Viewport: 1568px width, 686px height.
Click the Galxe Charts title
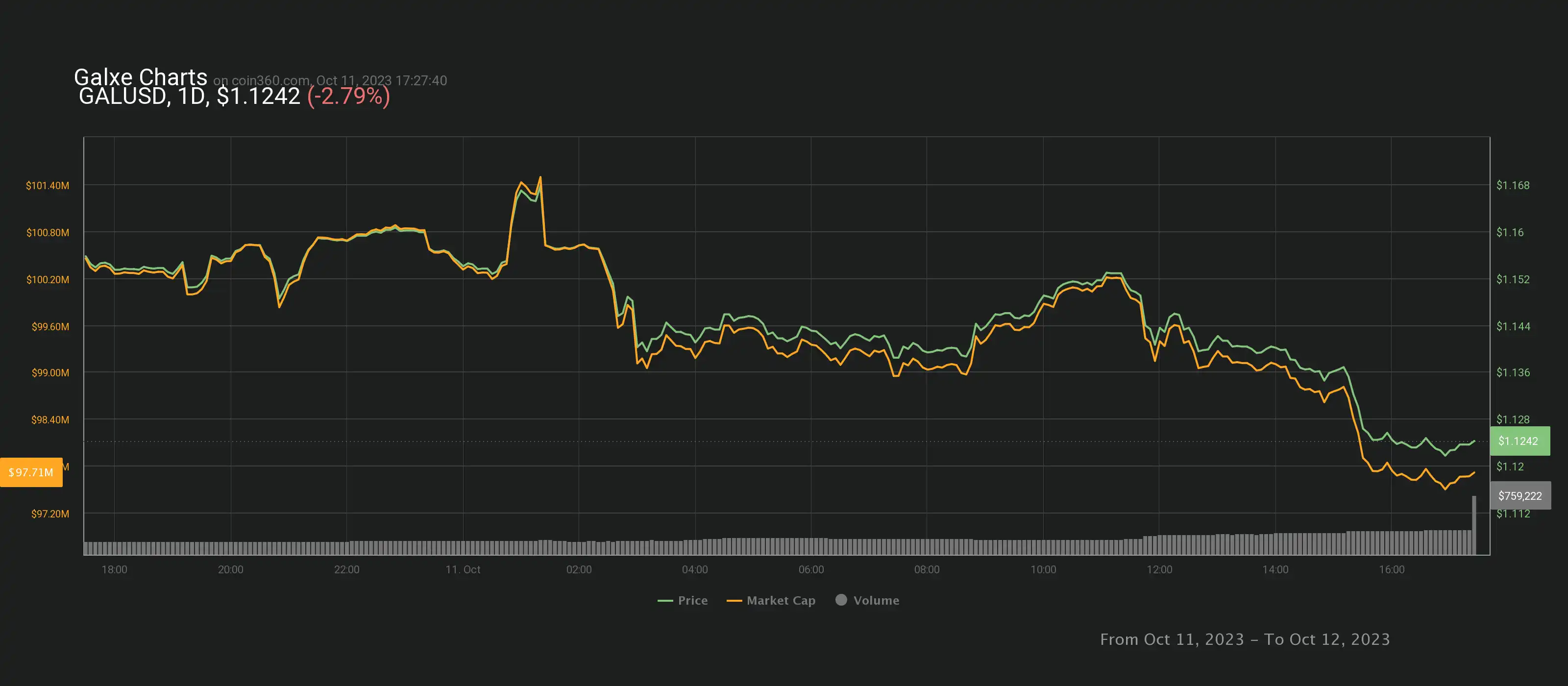(141, 77)
